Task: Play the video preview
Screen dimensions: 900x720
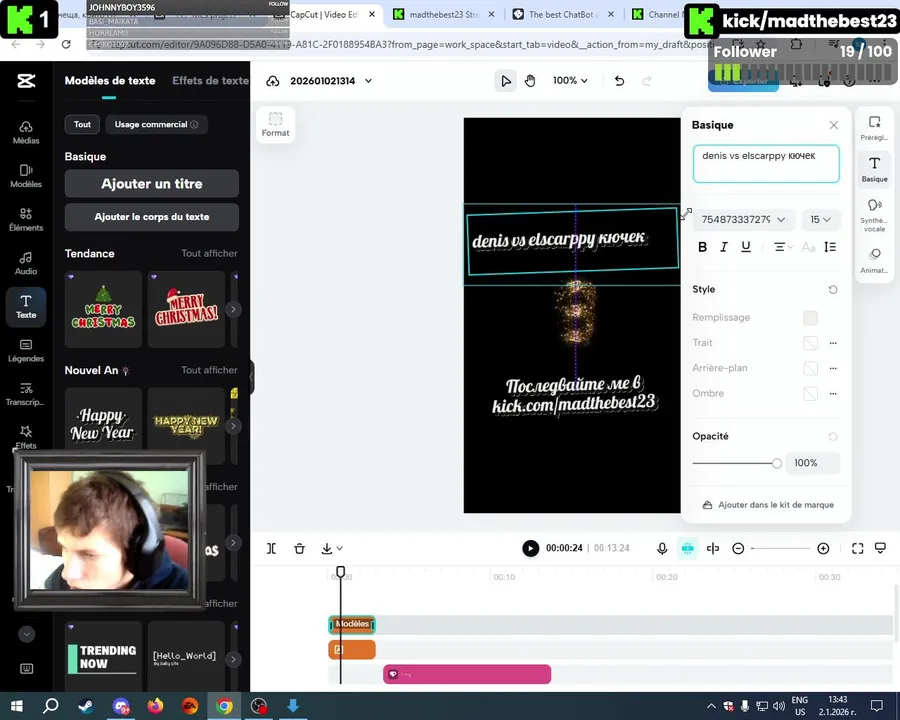Action: click(x=530, y=548)
